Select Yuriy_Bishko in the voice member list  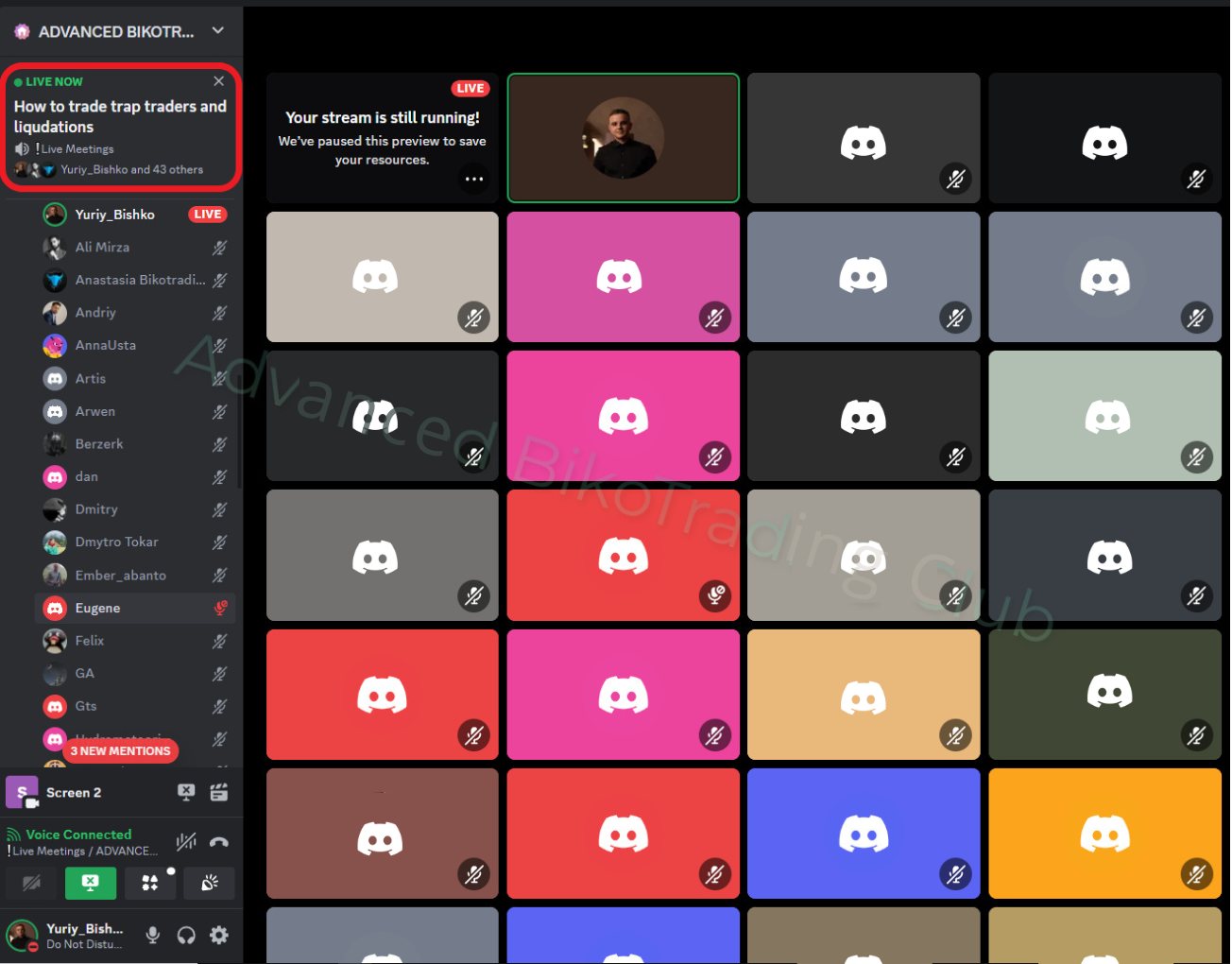point(134,215)
